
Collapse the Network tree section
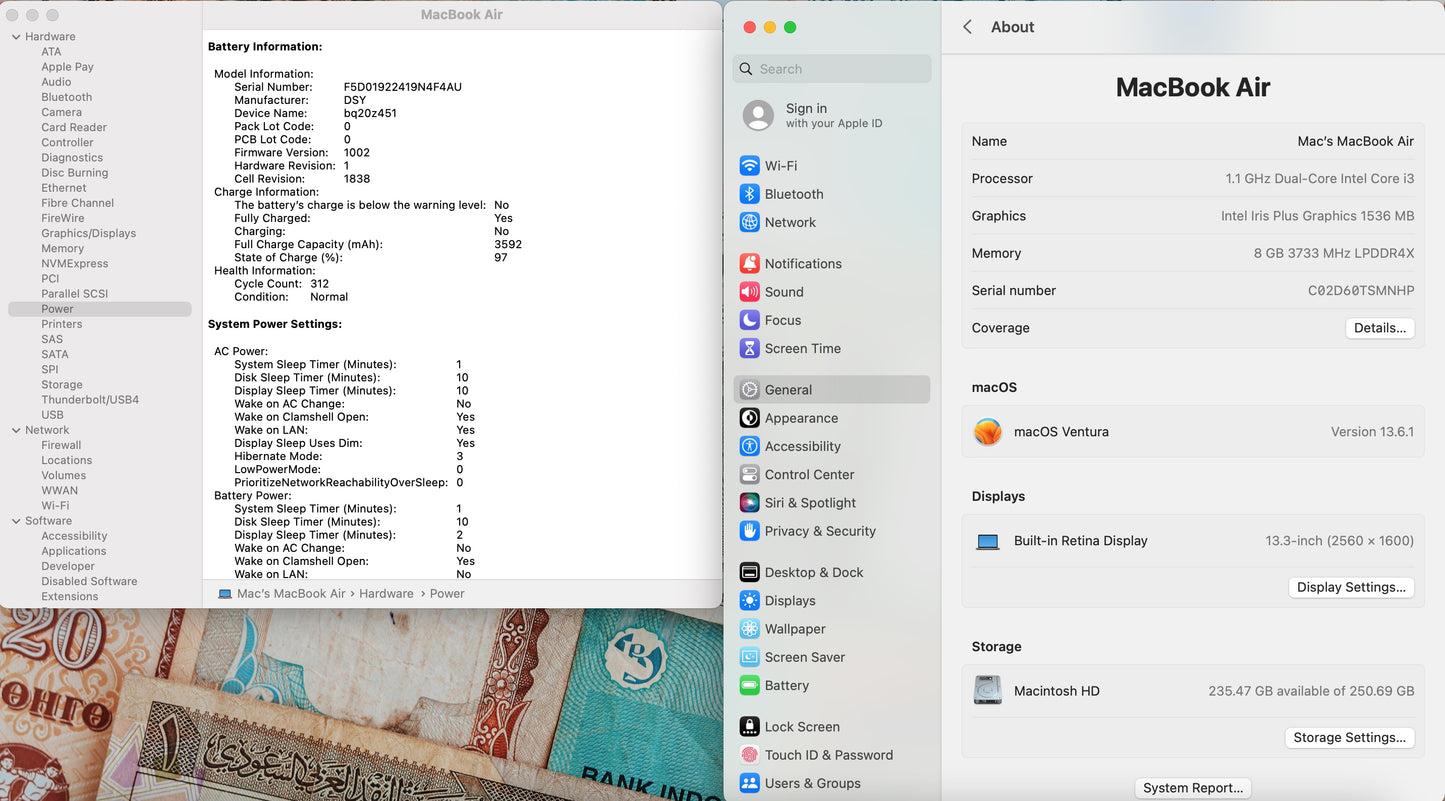16,431
